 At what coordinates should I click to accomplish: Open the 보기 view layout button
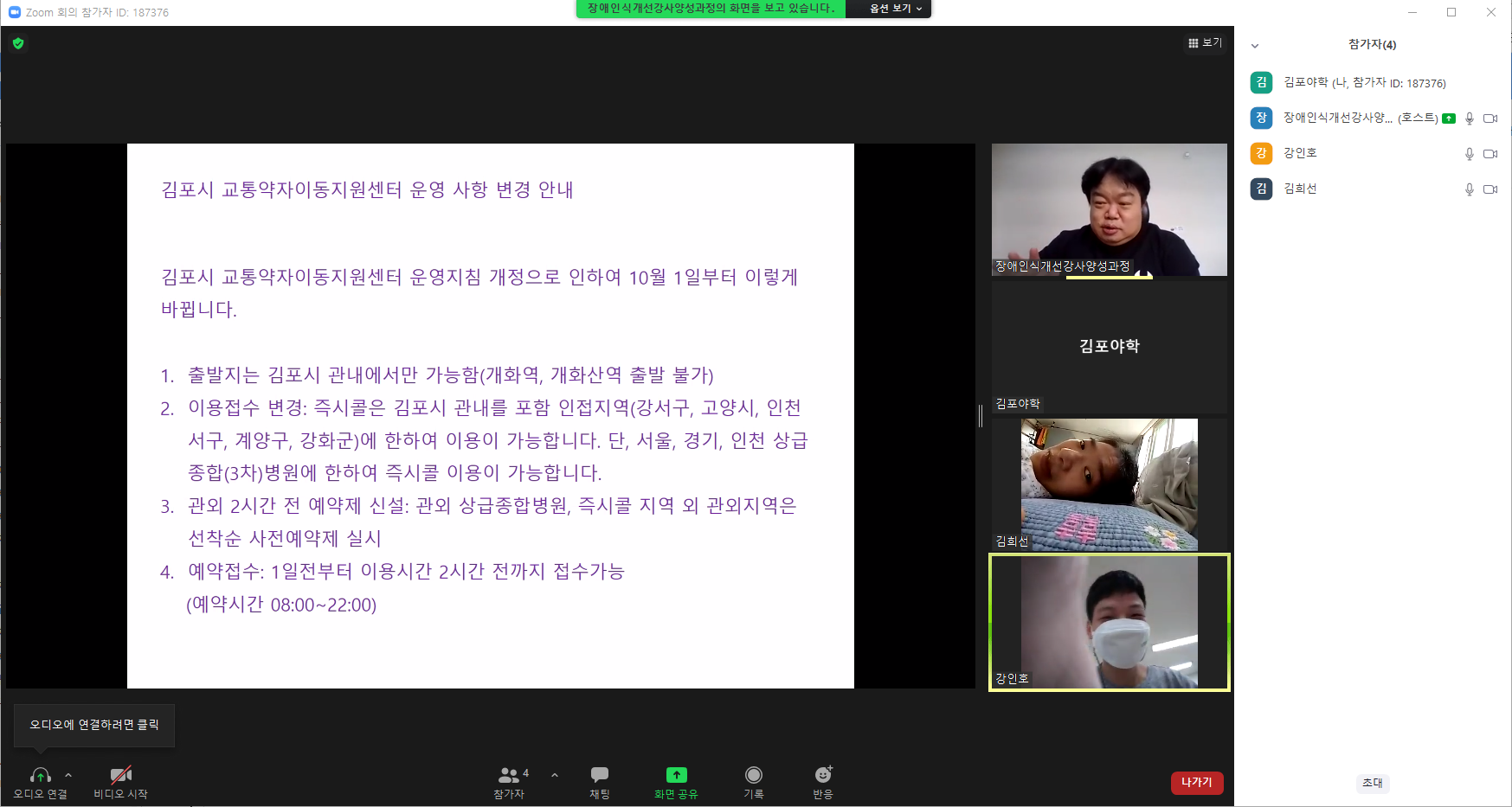click(1205, 42)
